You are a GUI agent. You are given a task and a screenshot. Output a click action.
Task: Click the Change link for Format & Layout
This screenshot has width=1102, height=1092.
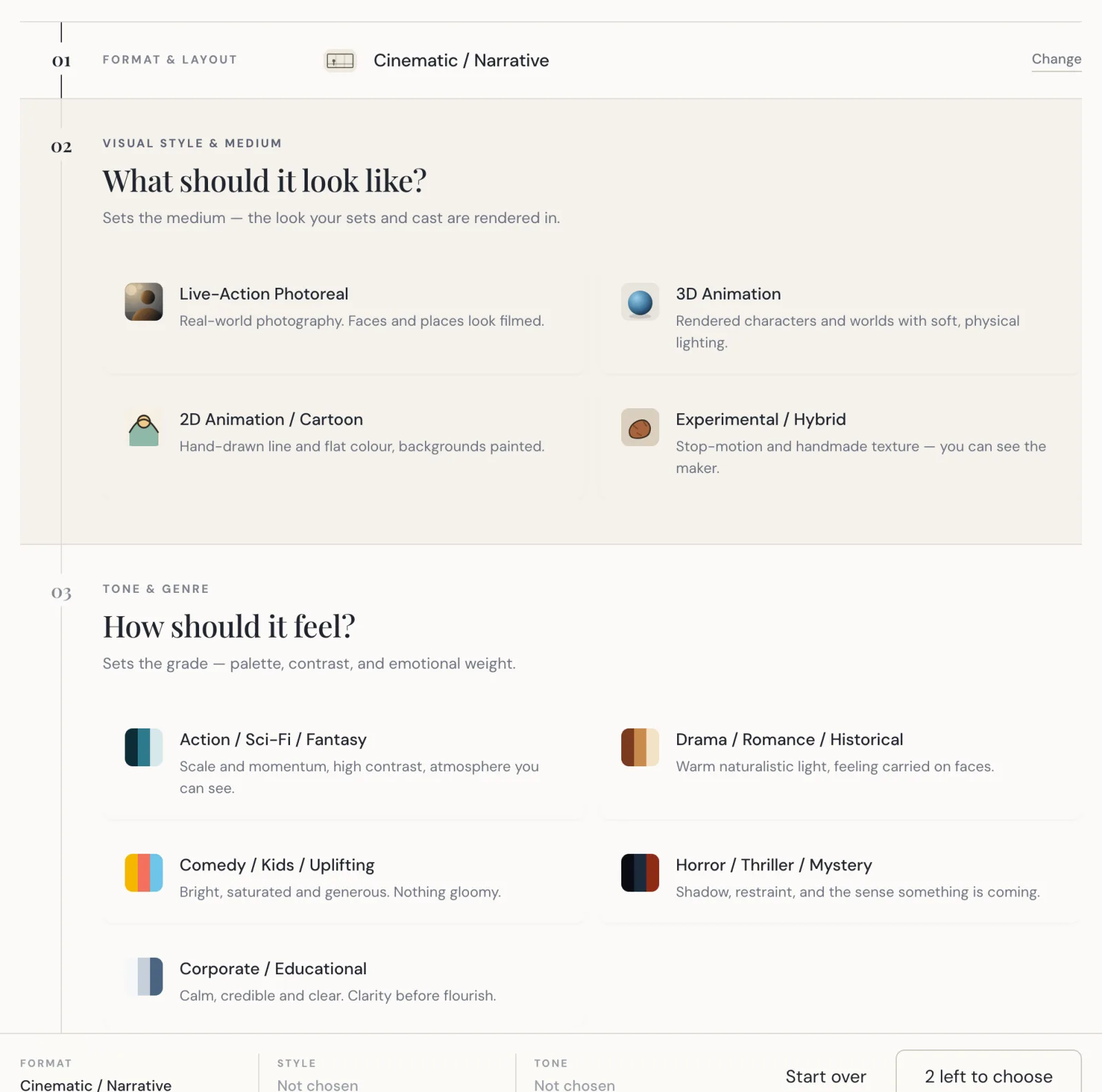(1056, 60)
